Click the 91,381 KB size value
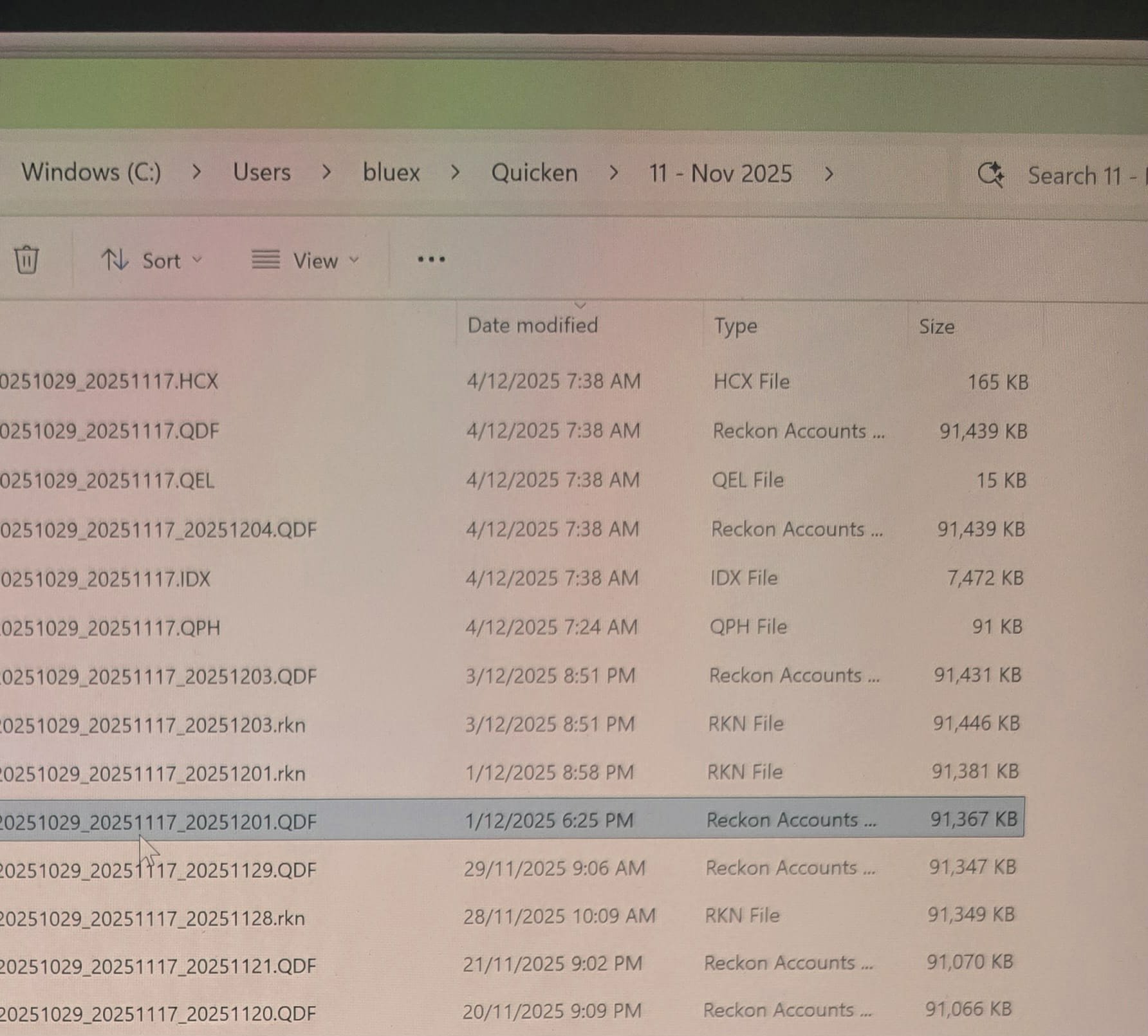Viewport: 1148px width, 1036px height. [x=976, y=771]
